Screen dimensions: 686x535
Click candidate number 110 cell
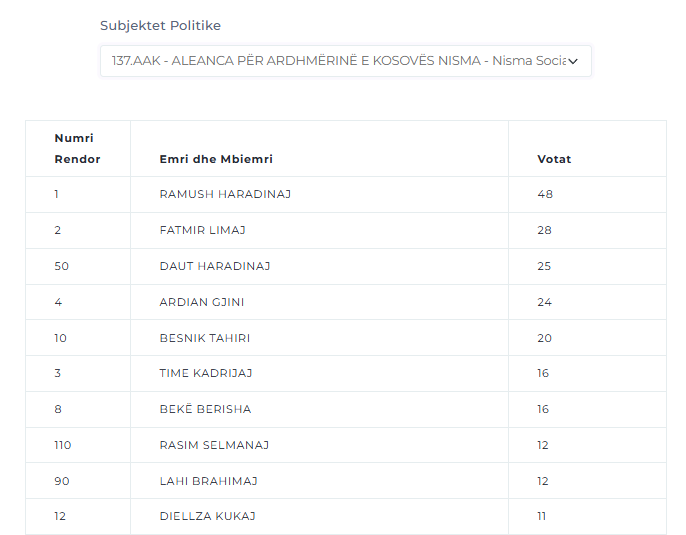pos(78,445)
